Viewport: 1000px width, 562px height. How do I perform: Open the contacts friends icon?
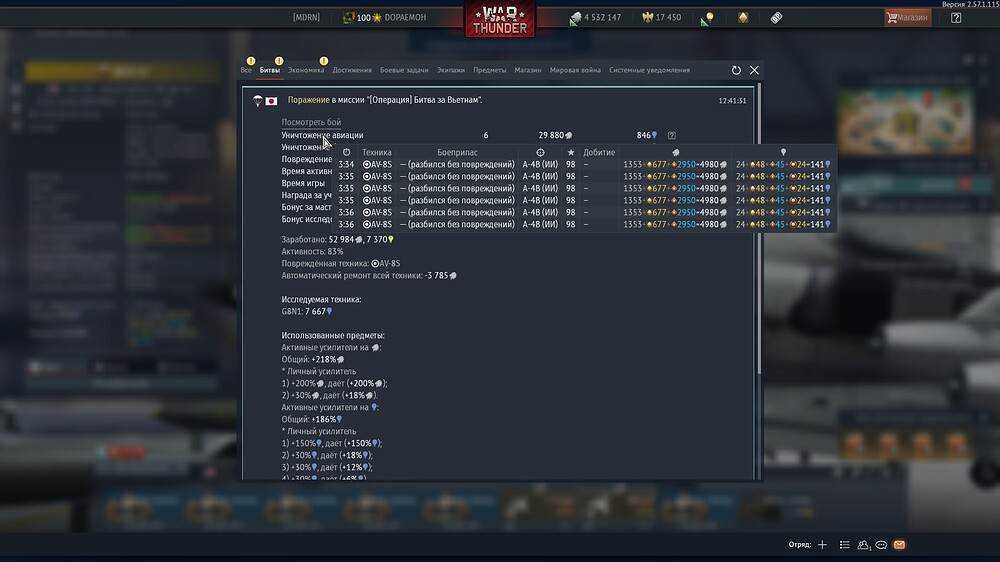(864, 545)
